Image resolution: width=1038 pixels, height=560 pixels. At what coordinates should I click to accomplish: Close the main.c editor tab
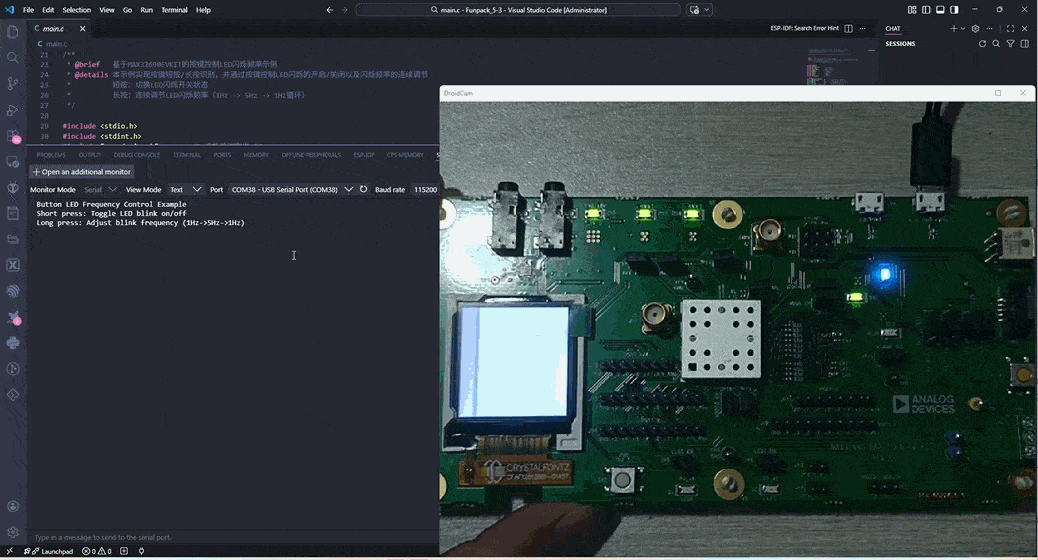click(82, 28)
